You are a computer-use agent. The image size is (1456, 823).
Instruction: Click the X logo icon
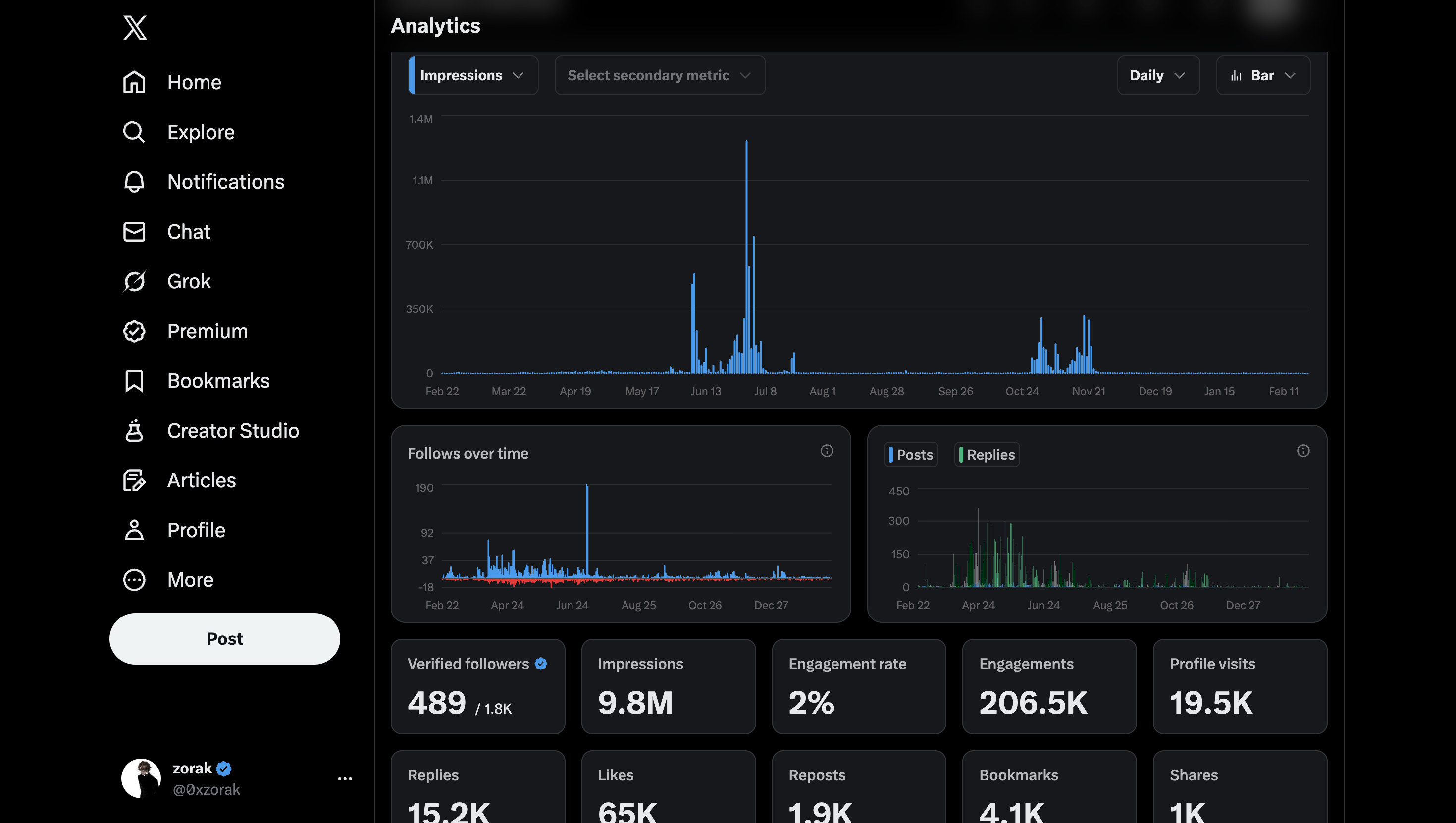tap(135, 27)
